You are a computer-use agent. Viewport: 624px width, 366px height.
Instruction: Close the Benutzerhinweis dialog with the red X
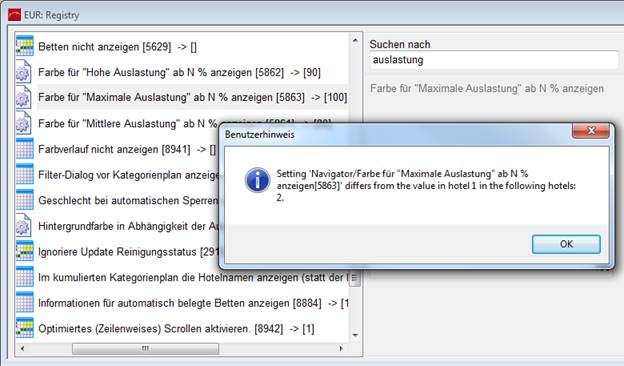point(591,130)
